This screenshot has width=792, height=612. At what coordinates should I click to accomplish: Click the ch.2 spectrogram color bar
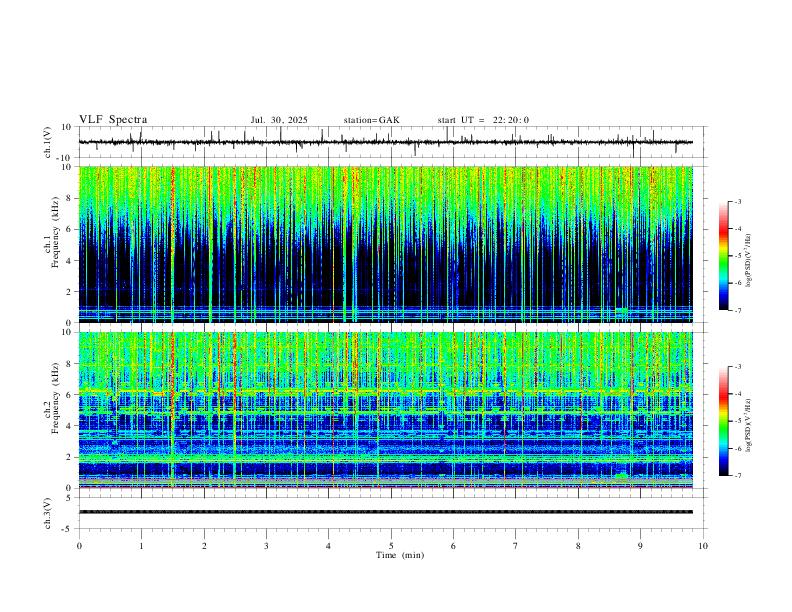723,421
